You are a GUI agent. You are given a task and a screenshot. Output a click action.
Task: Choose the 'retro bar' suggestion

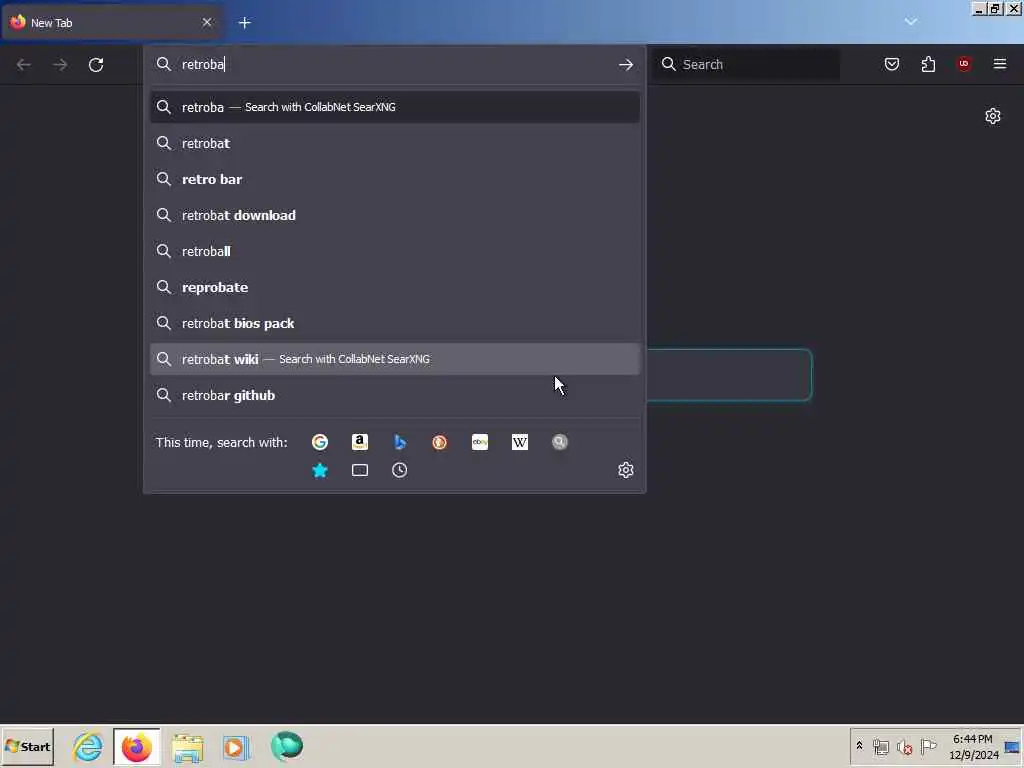point(394,179)
